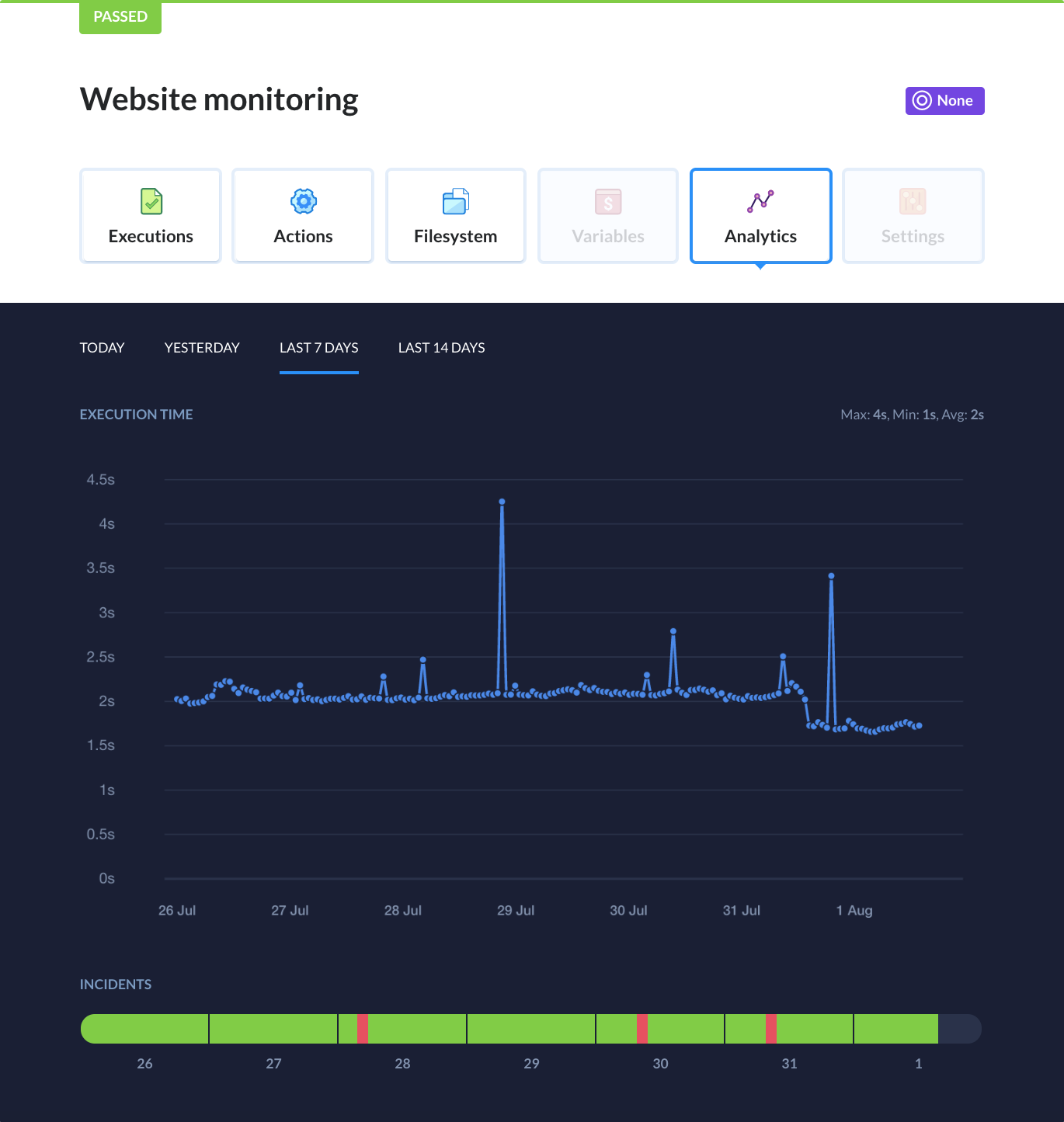This screenshot has width=1064, height=1122.
Task: Click the Filesystem folder icon
Action: 456,201
